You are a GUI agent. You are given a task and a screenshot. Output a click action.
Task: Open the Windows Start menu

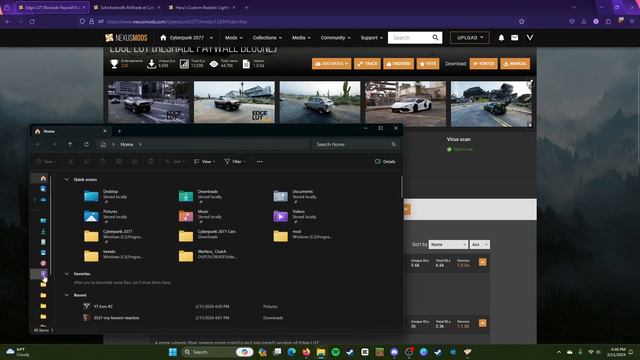tap(173, 352)
